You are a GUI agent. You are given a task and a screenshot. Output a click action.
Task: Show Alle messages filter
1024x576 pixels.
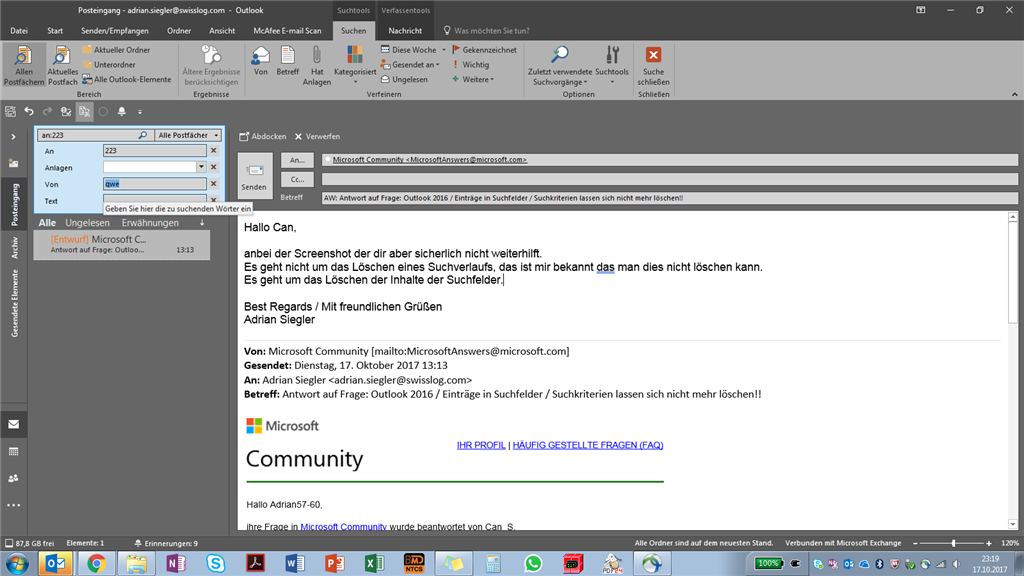pos(47,223)
